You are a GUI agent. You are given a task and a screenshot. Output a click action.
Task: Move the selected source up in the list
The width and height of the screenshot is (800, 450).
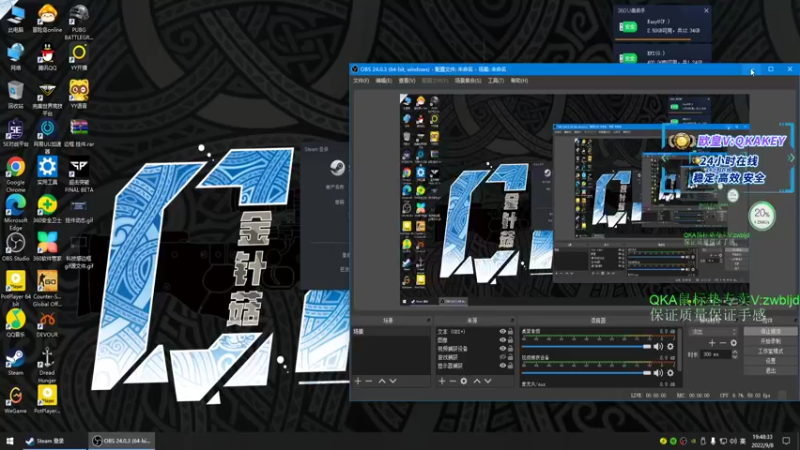(x=477, y=381)
